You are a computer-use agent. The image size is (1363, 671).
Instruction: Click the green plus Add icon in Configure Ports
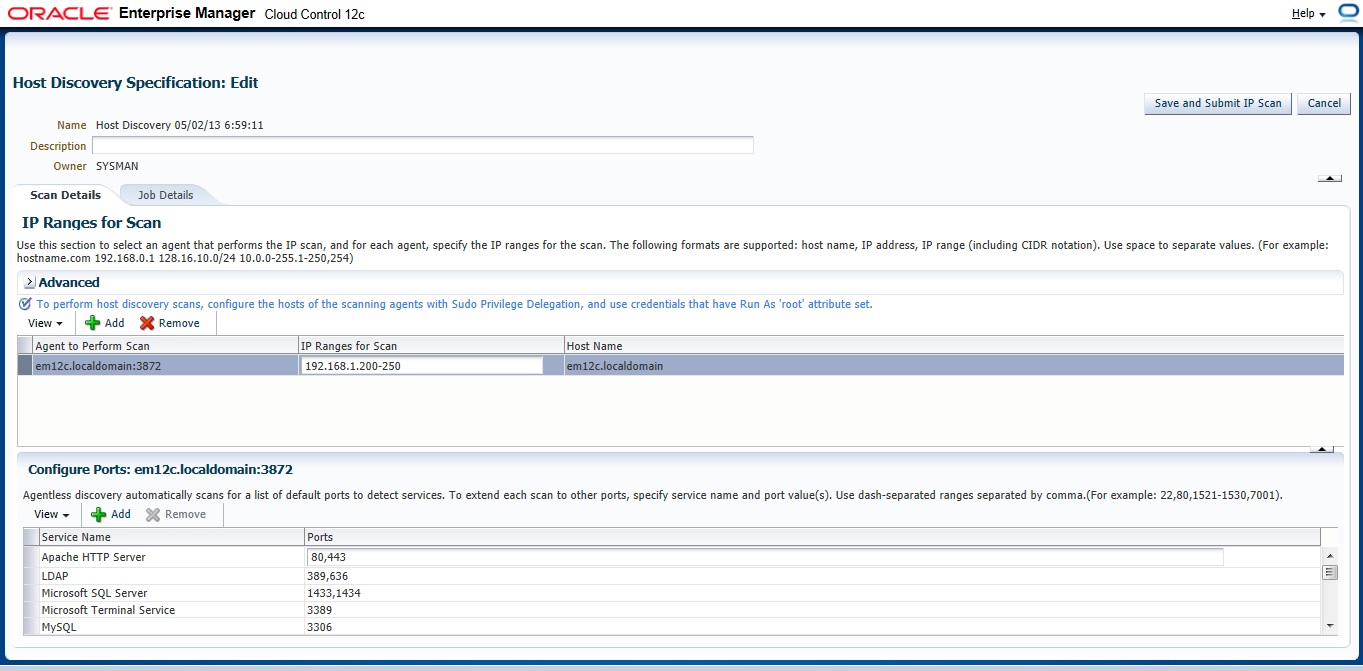pos(99,514)
